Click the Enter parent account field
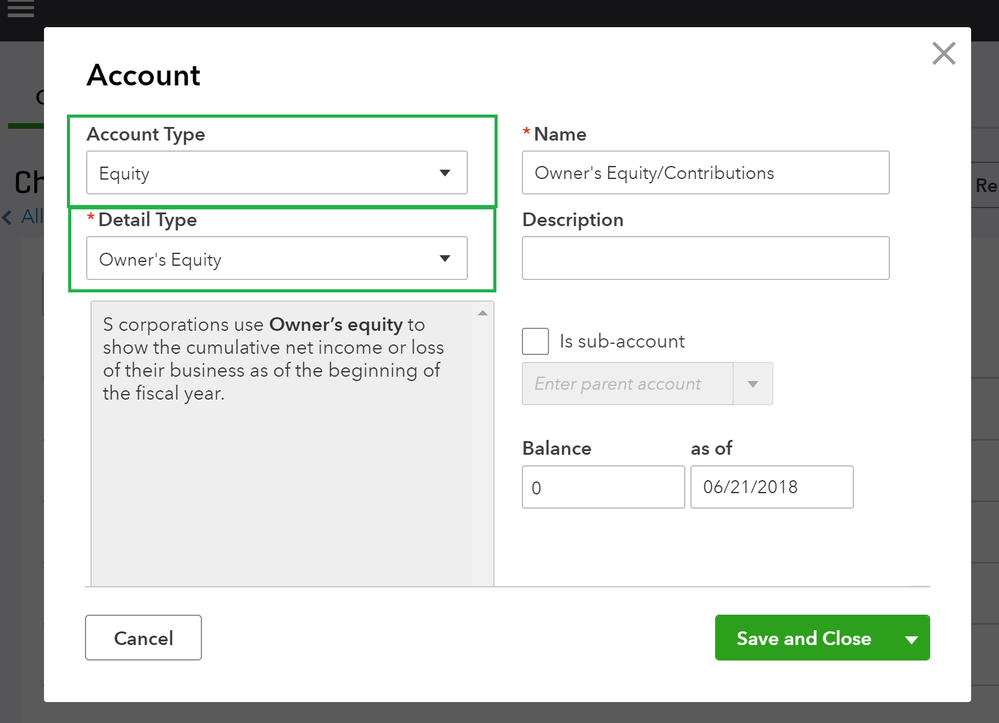This screenshot has width=999, height=723. click(628, 384)
